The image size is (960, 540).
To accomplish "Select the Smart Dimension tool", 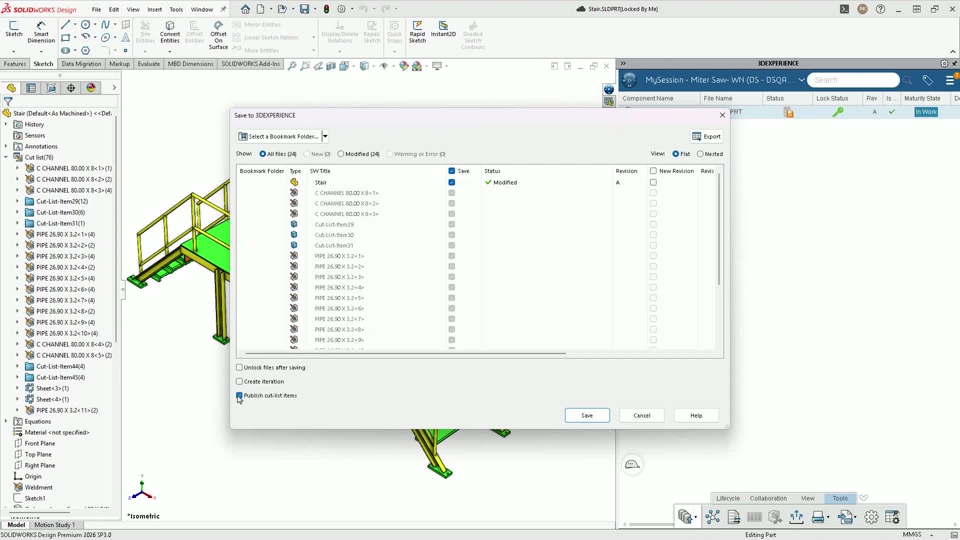I will coord(41,32).
